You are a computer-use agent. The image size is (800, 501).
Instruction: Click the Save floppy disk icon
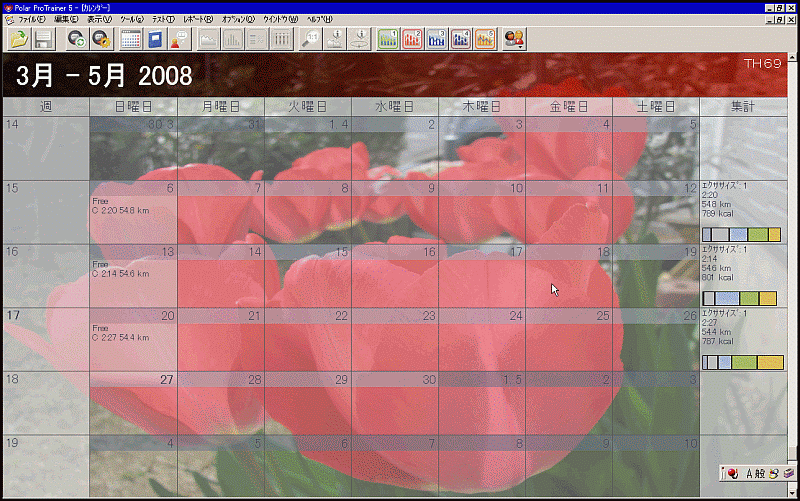(43, 39)
